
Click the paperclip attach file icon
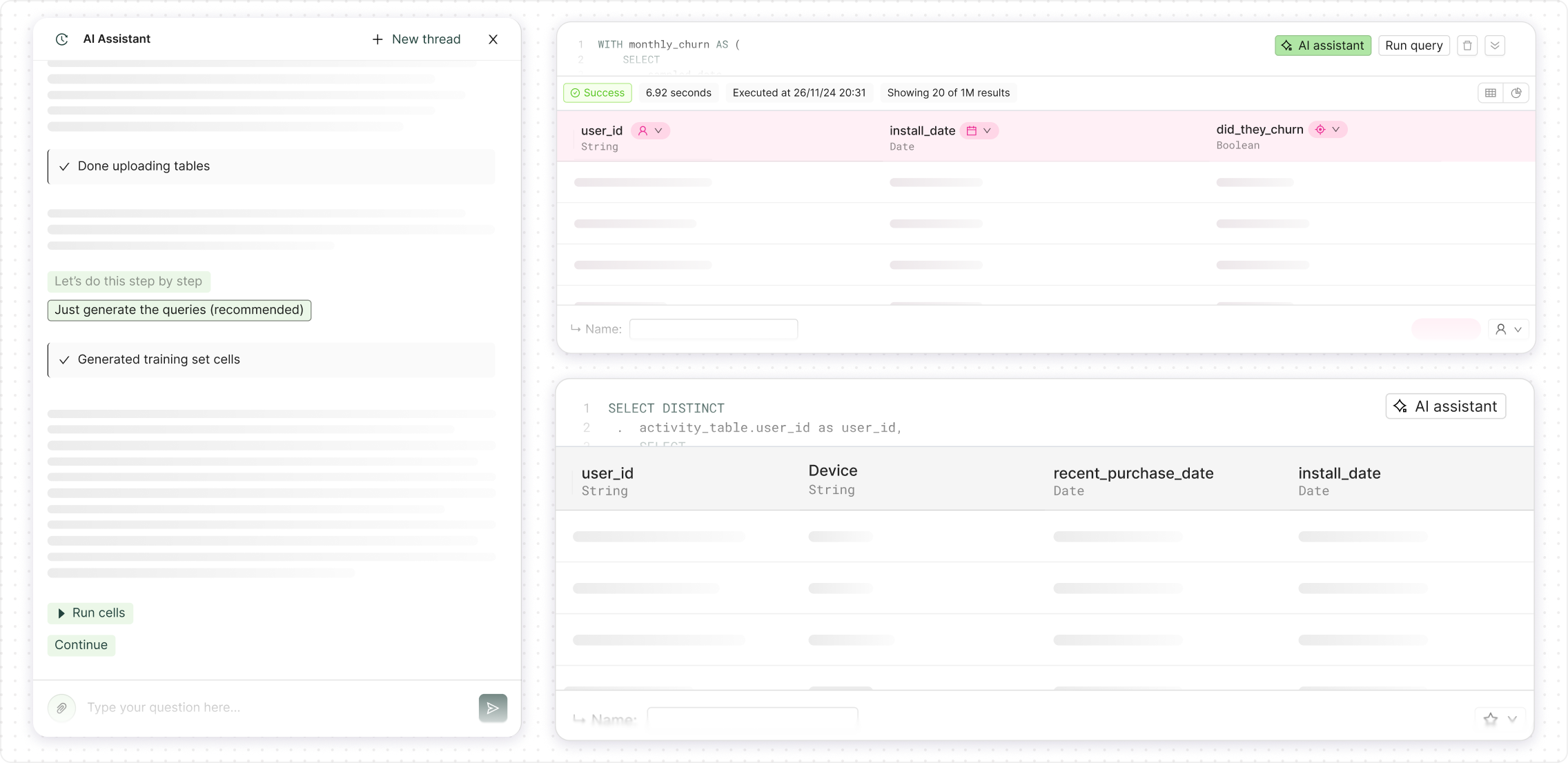click(61, 708)
